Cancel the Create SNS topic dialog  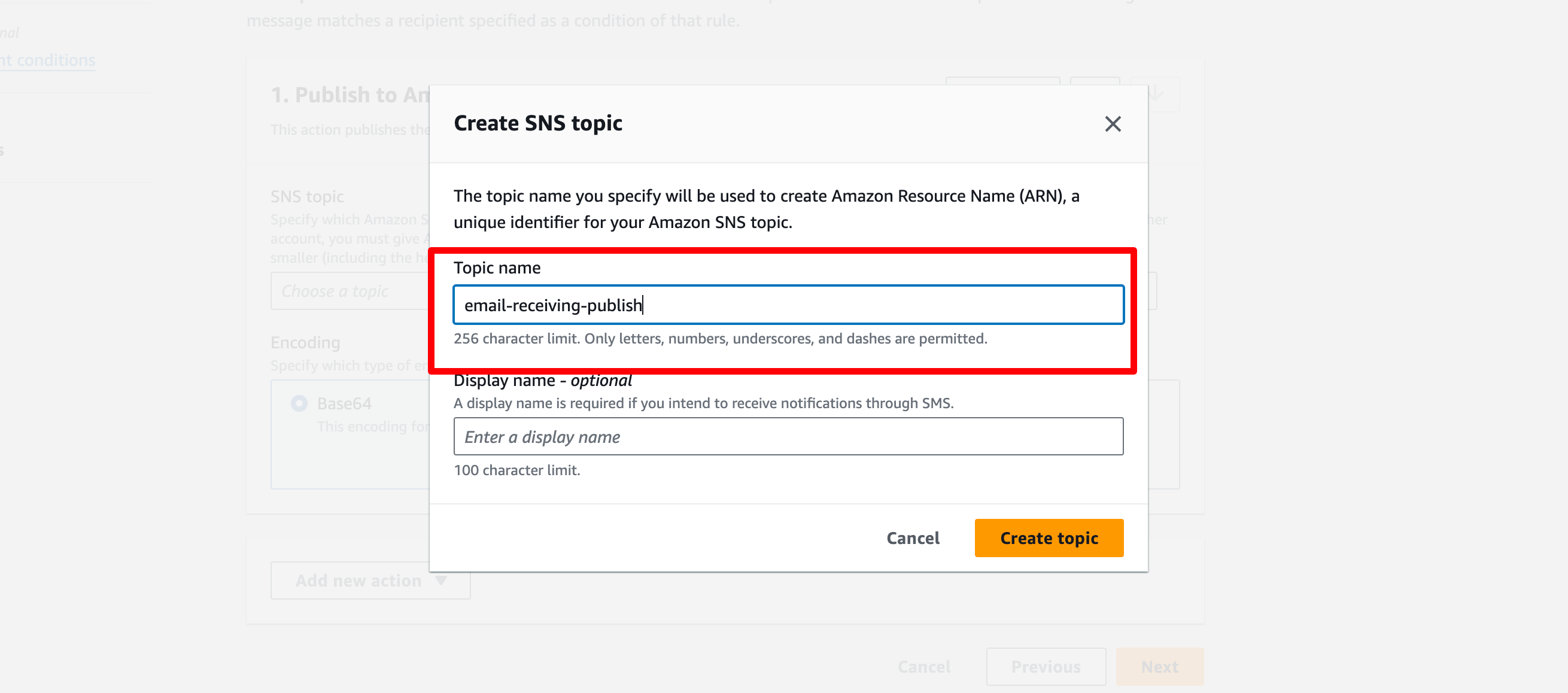pos(913,538)
